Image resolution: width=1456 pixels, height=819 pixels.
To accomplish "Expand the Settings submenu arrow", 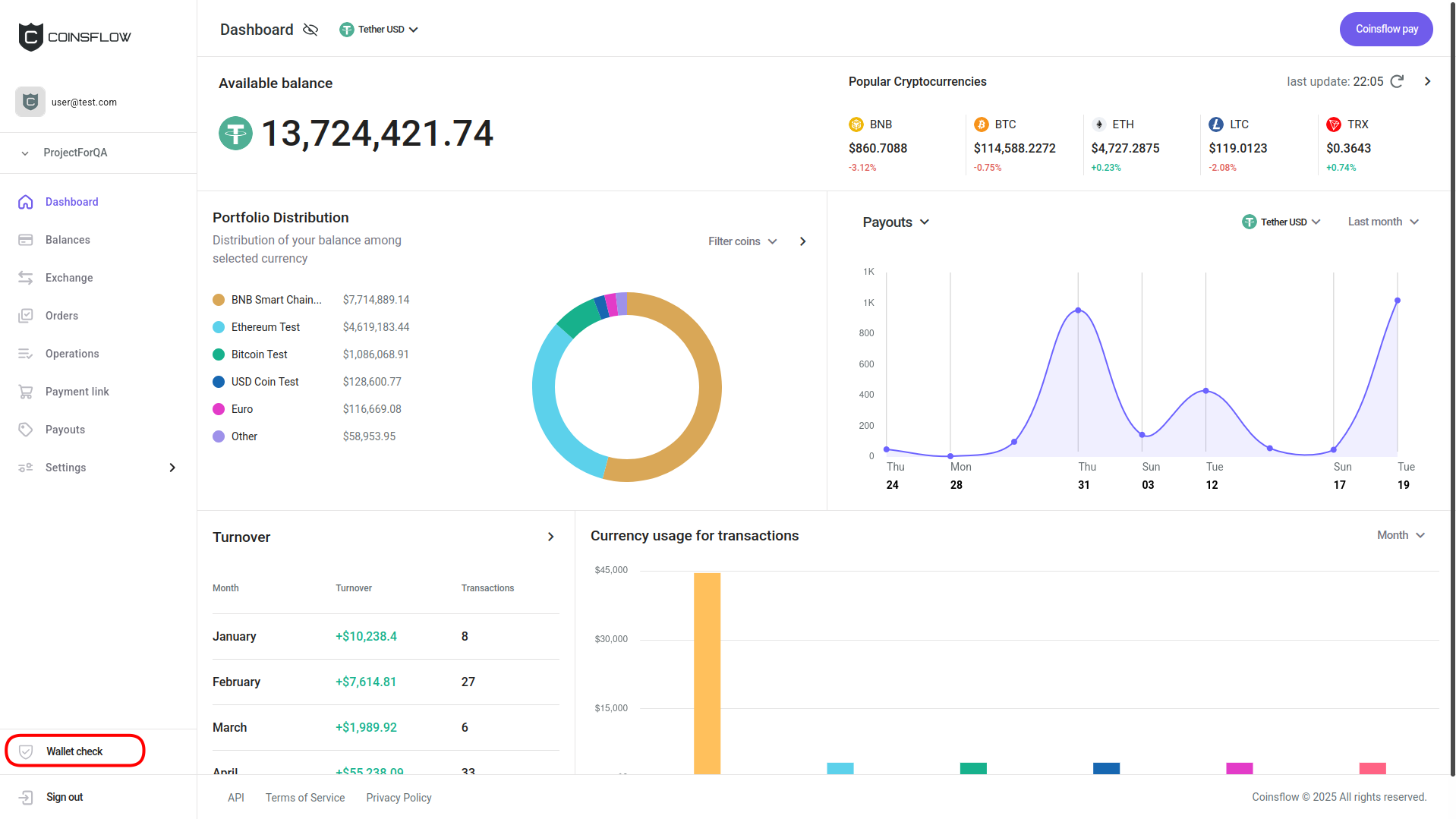I will coord(172,468).
